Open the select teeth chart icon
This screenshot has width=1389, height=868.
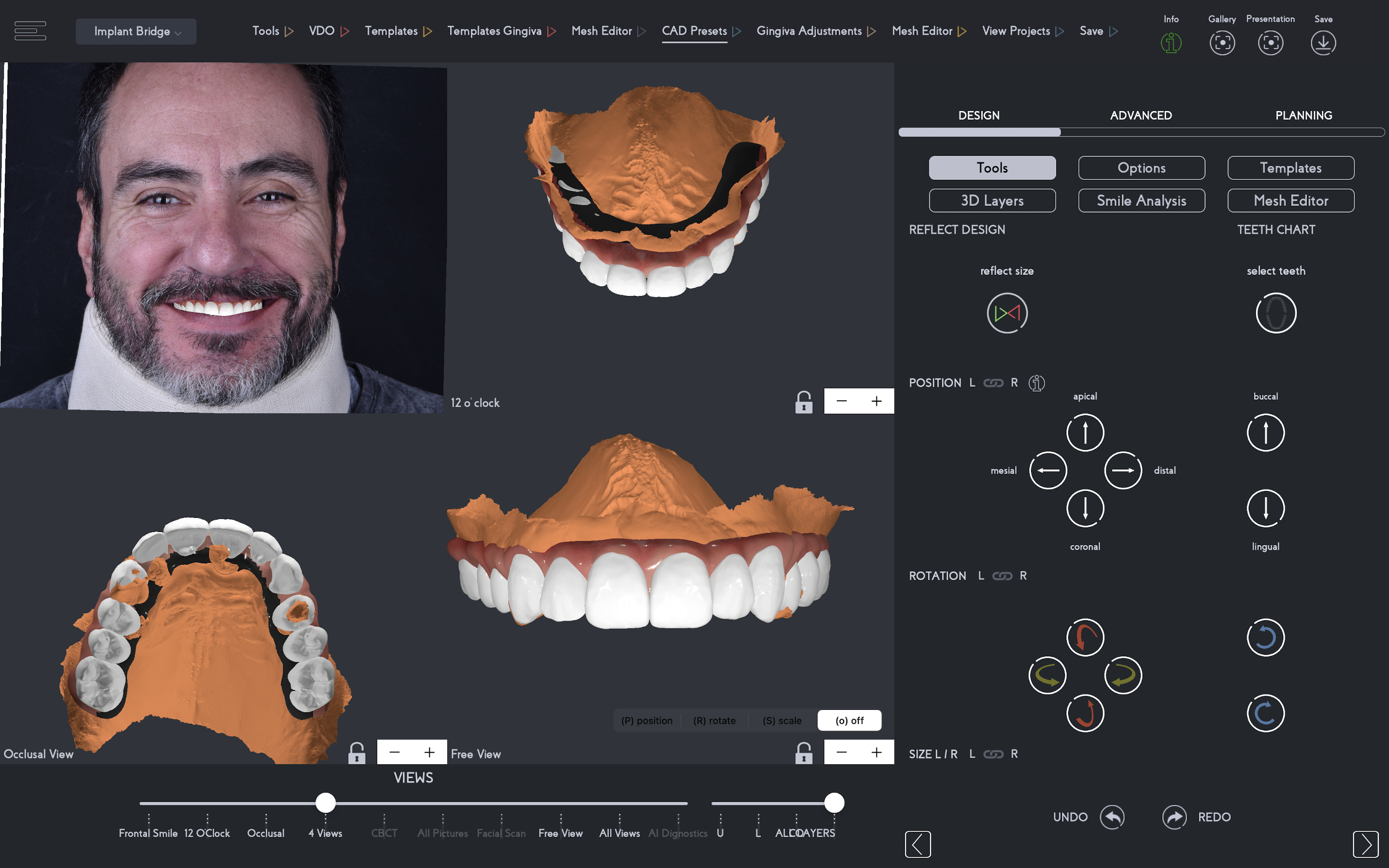tap(1275, 313)
